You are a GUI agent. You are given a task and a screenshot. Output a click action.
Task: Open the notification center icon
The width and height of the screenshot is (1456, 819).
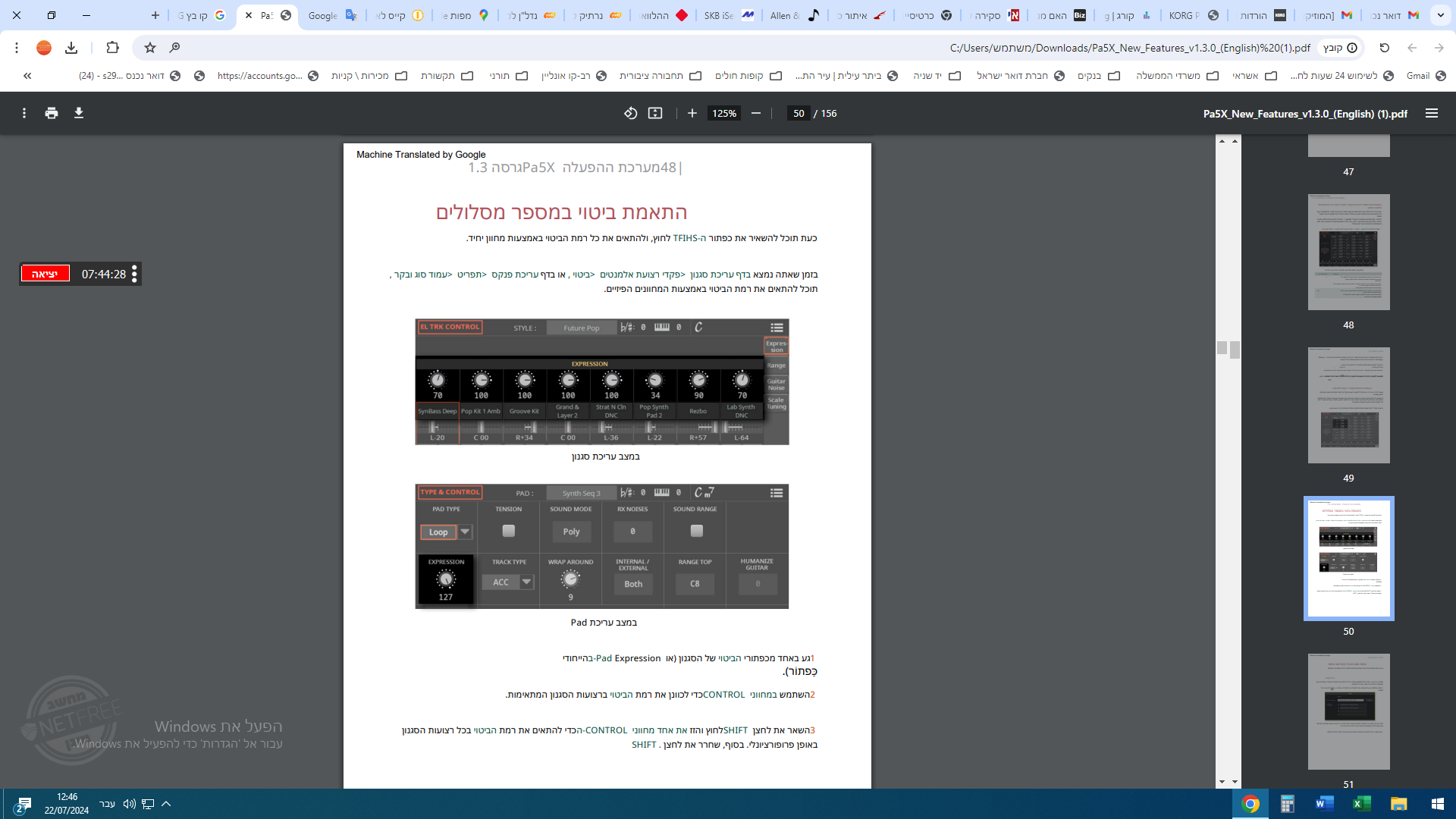coord(23,805)
